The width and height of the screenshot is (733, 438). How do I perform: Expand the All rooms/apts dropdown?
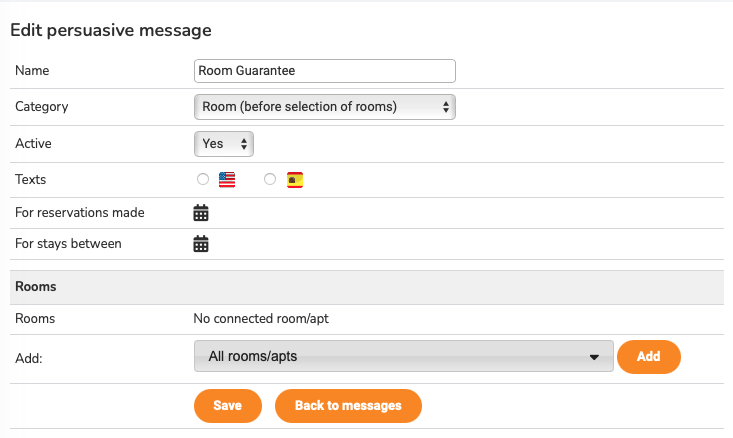click(x=404, y=356)
